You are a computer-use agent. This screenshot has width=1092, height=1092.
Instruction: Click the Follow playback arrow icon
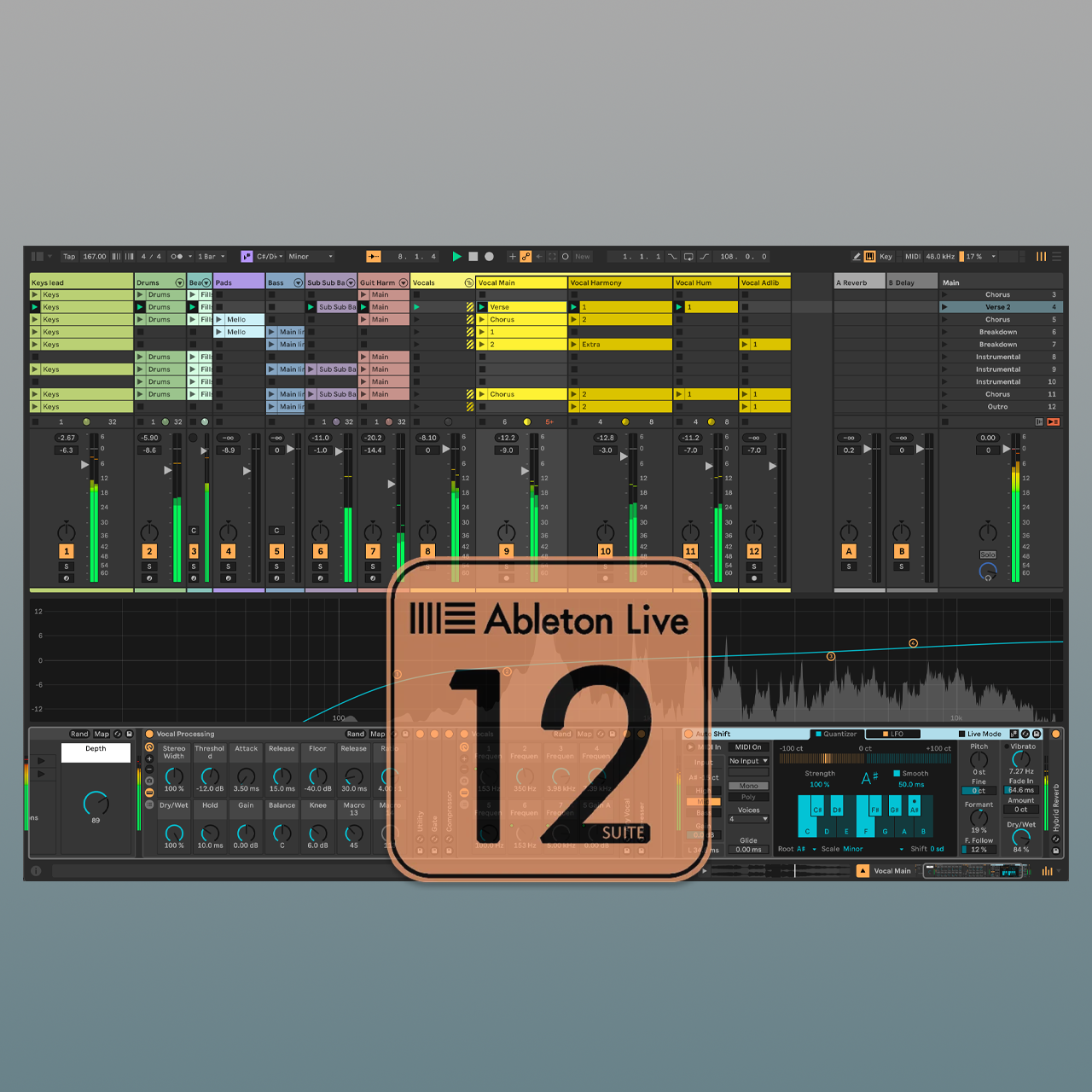pyautogui.click(x=374, y=256)
